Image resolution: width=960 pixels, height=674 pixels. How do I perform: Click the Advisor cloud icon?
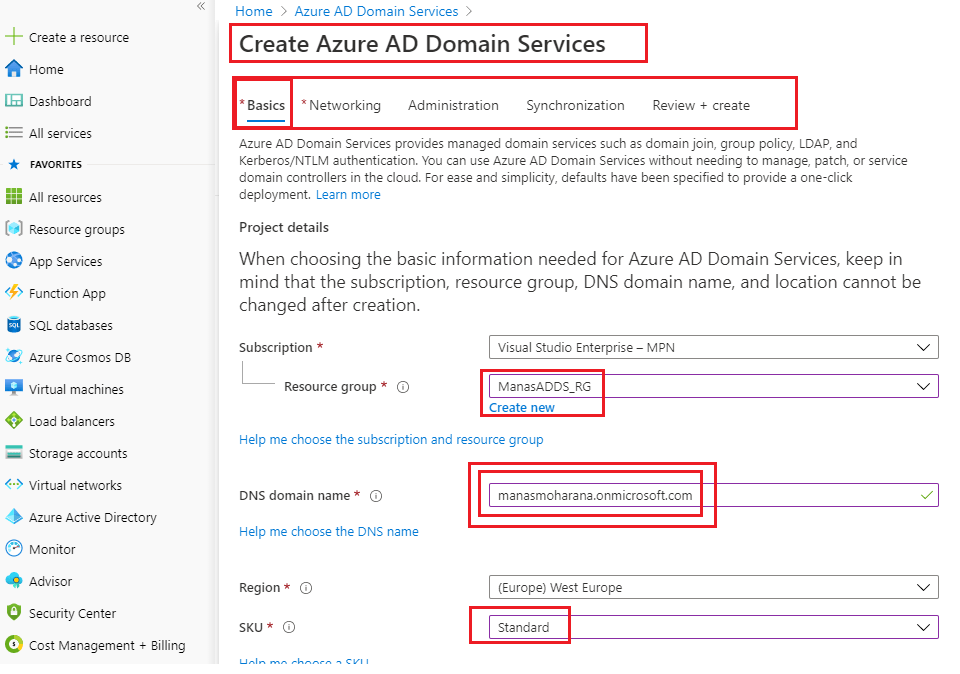[x=13, y=580]
